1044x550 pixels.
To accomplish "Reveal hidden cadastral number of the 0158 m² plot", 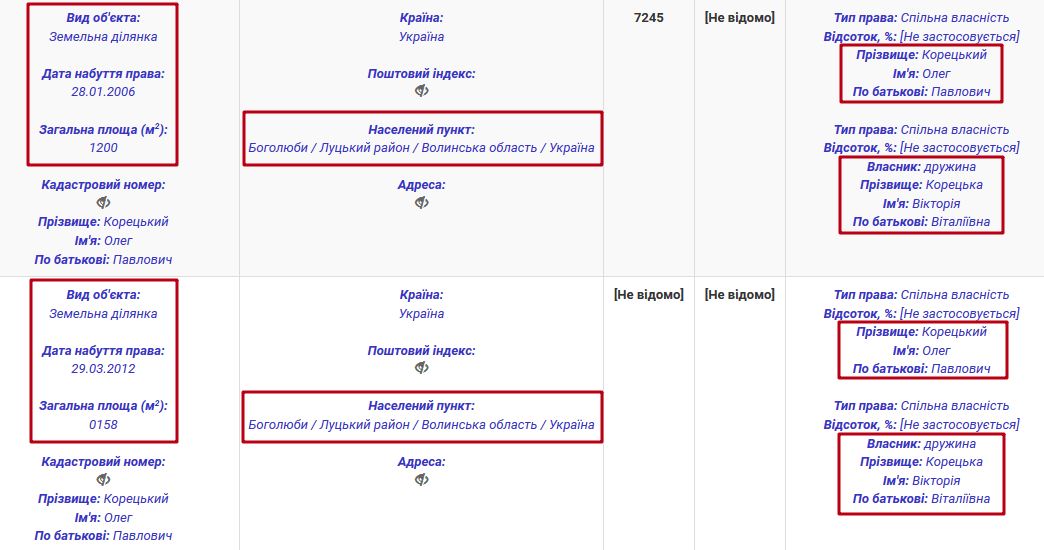I will (103, 480).
